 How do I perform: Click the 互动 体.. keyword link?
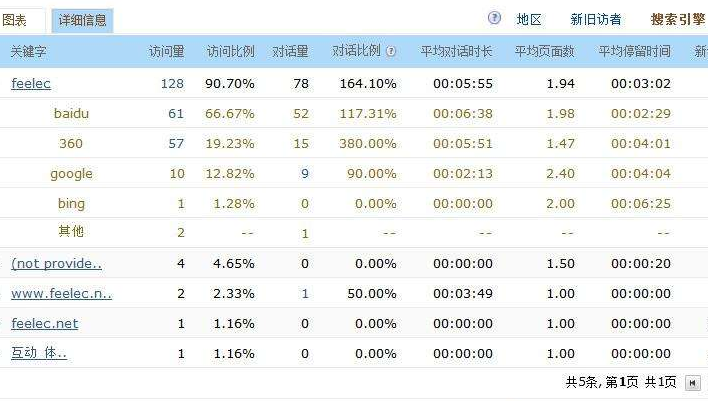point(39,353)
